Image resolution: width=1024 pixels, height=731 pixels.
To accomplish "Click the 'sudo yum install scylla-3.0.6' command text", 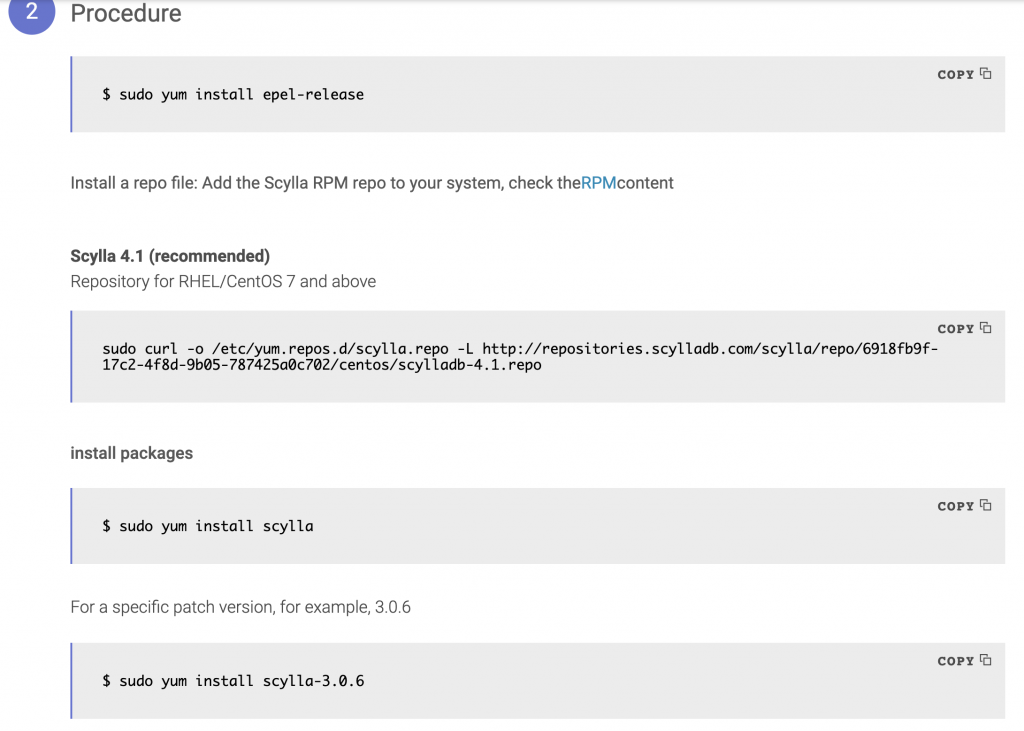I will (x=233, y=681).
